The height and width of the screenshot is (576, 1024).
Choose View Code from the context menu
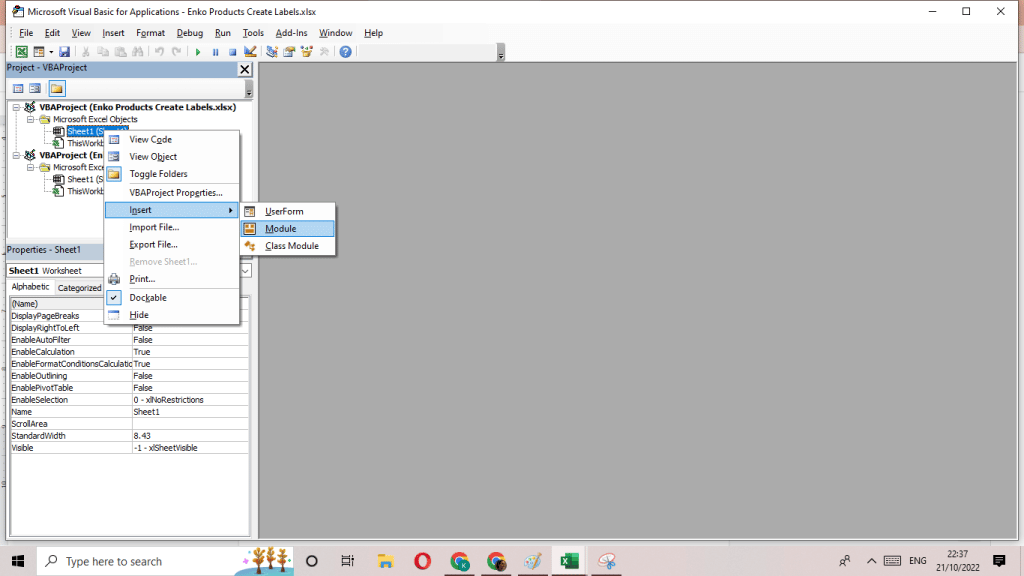pos(172,140)
